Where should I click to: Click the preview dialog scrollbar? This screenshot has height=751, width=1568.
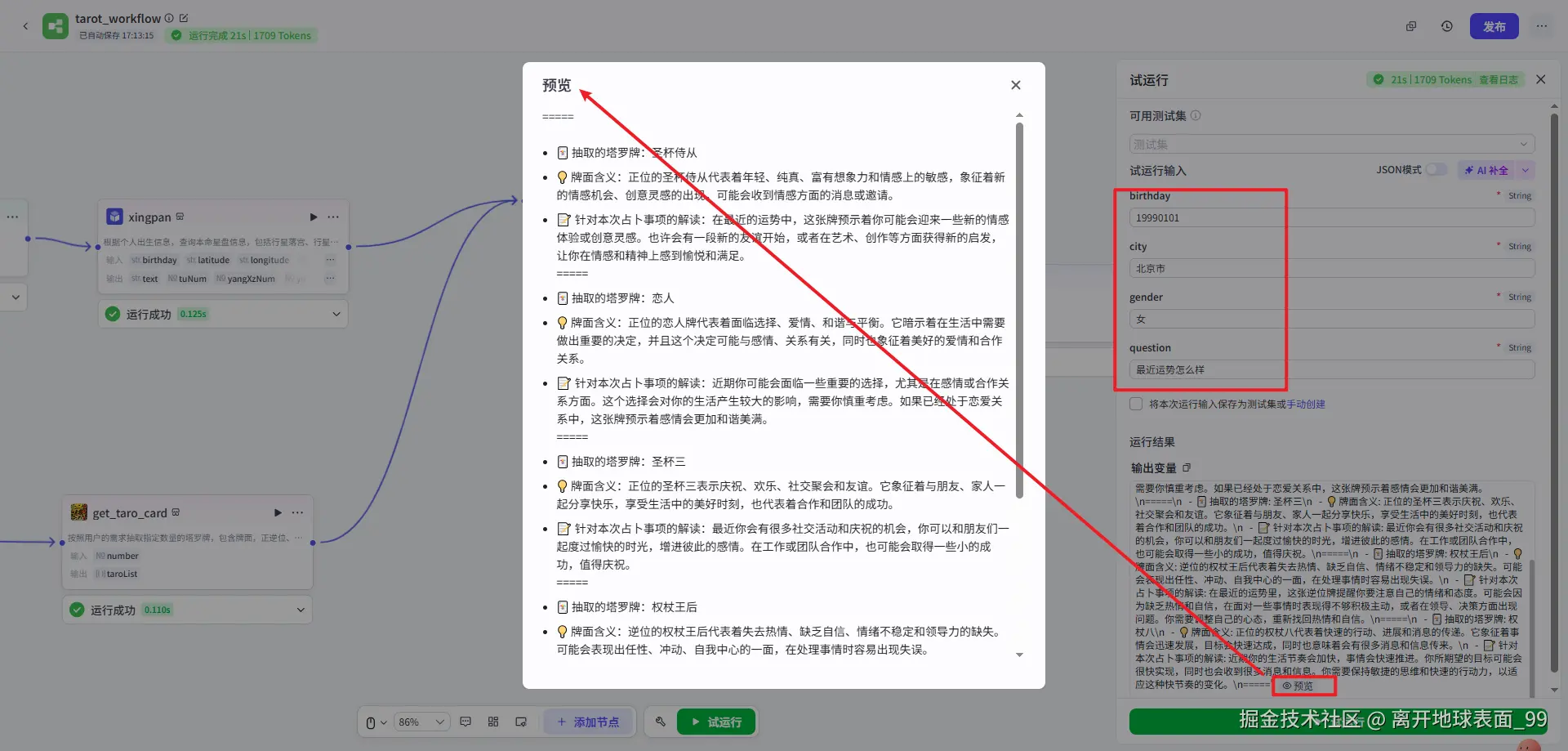1019,311
